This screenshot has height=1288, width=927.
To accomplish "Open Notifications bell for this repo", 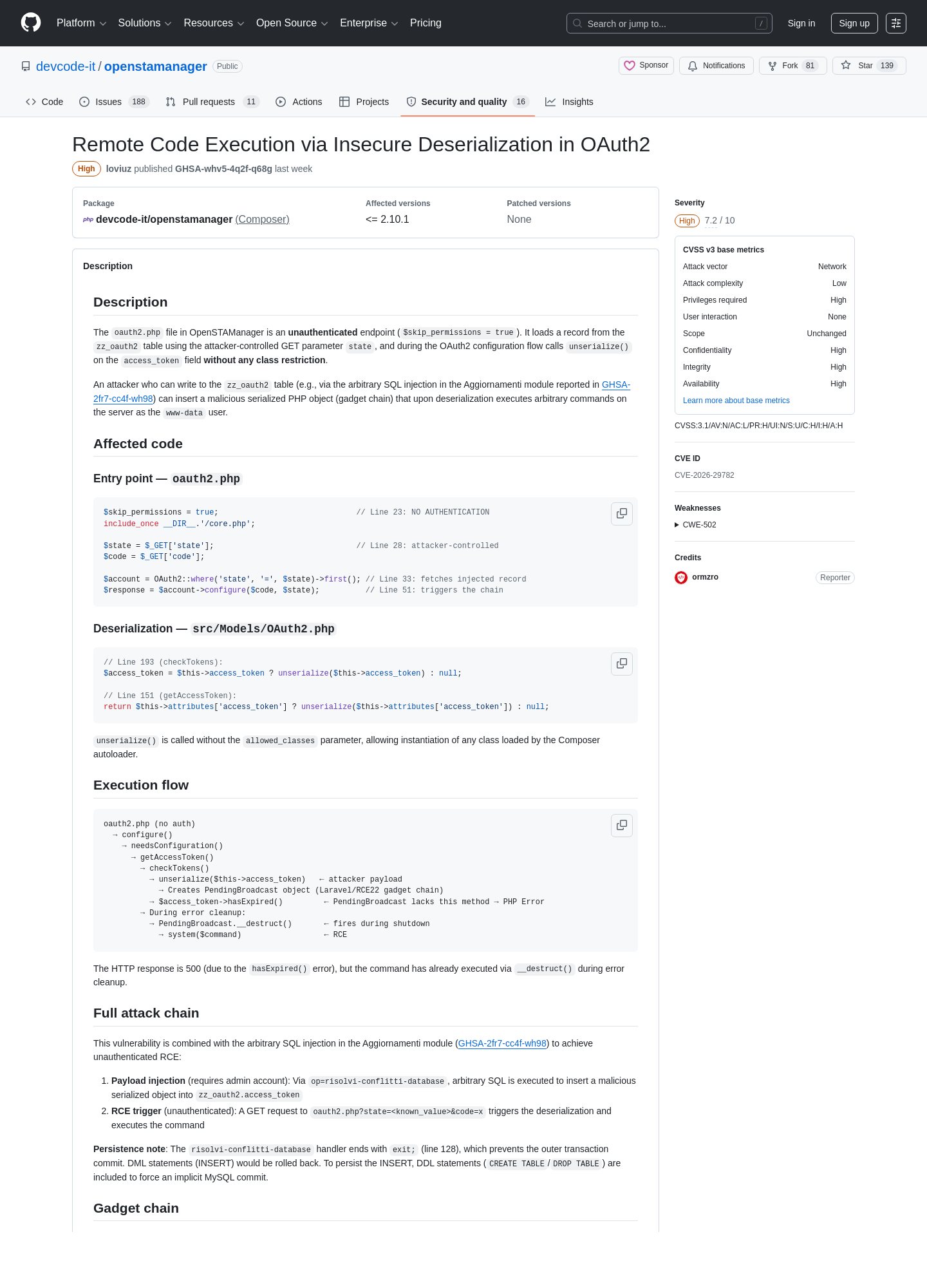I will tap(716, 66).
